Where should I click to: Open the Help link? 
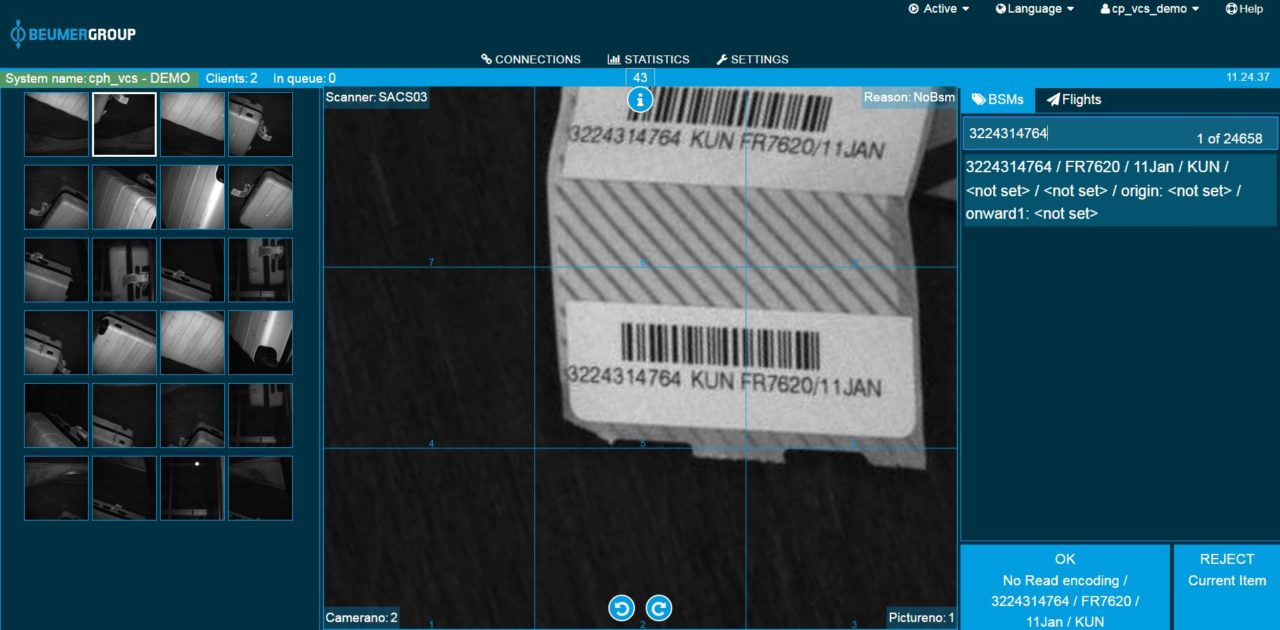click(1244, 9)
